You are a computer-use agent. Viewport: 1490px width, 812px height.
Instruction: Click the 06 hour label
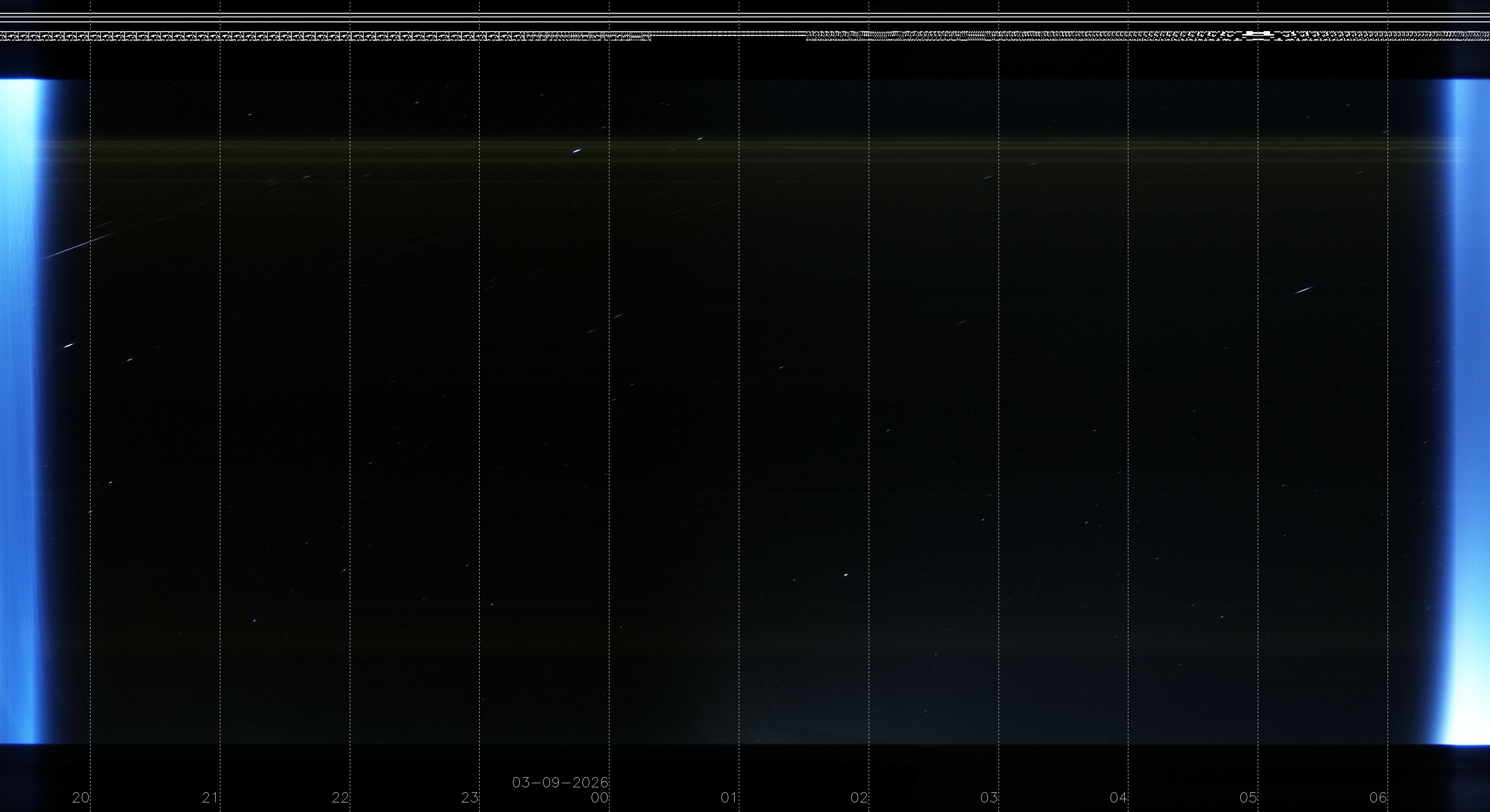tap(1378, 798)
